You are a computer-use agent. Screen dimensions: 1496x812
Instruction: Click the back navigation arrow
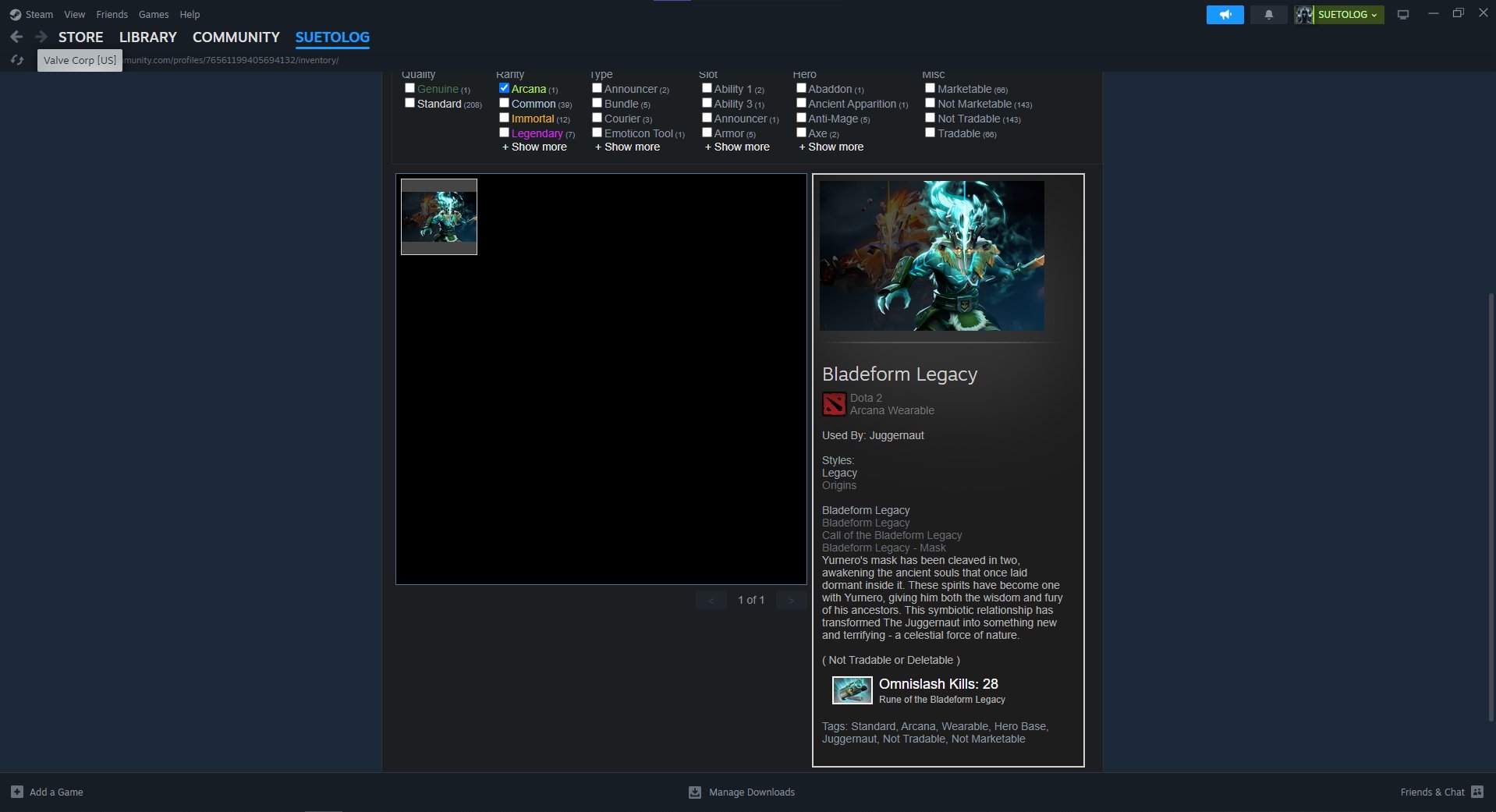pyautogui.click(x=16, y=37)
